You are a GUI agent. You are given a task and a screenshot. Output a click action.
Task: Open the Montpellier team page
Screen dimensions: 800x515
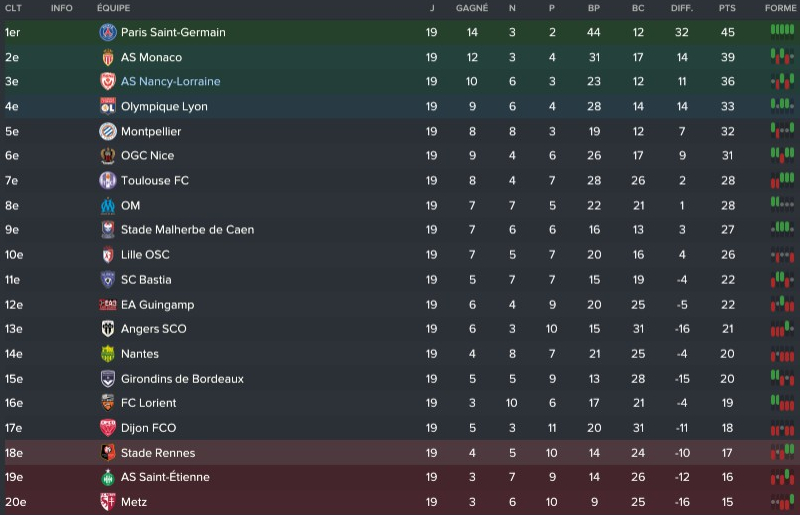[150, 131]
